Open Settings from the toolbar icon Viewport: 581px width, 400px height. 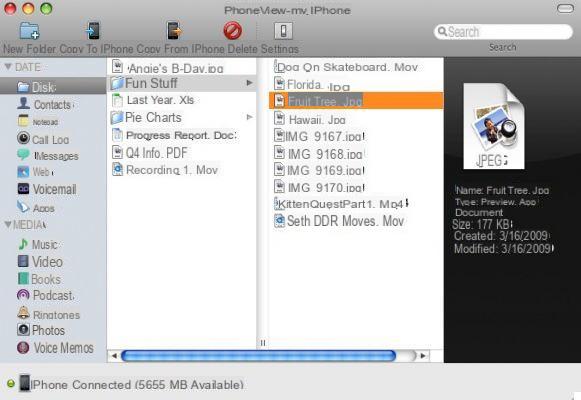[283, 31]
